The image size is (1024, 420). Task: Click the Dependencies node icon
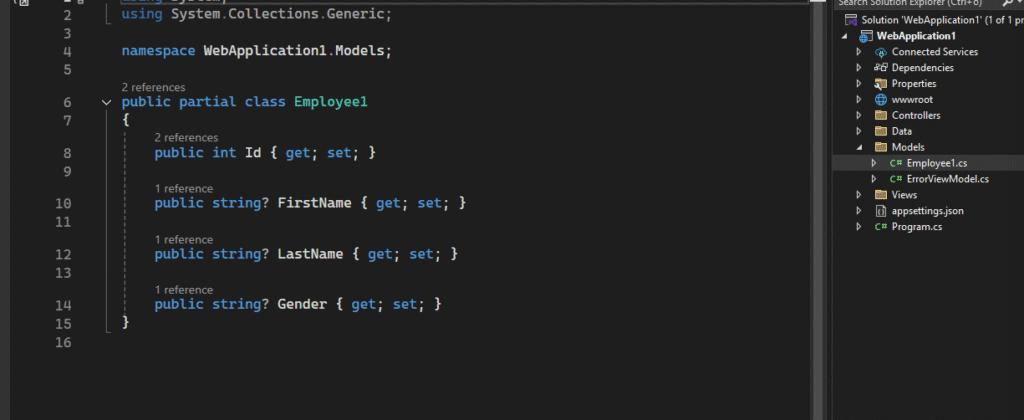pos(881,68)
